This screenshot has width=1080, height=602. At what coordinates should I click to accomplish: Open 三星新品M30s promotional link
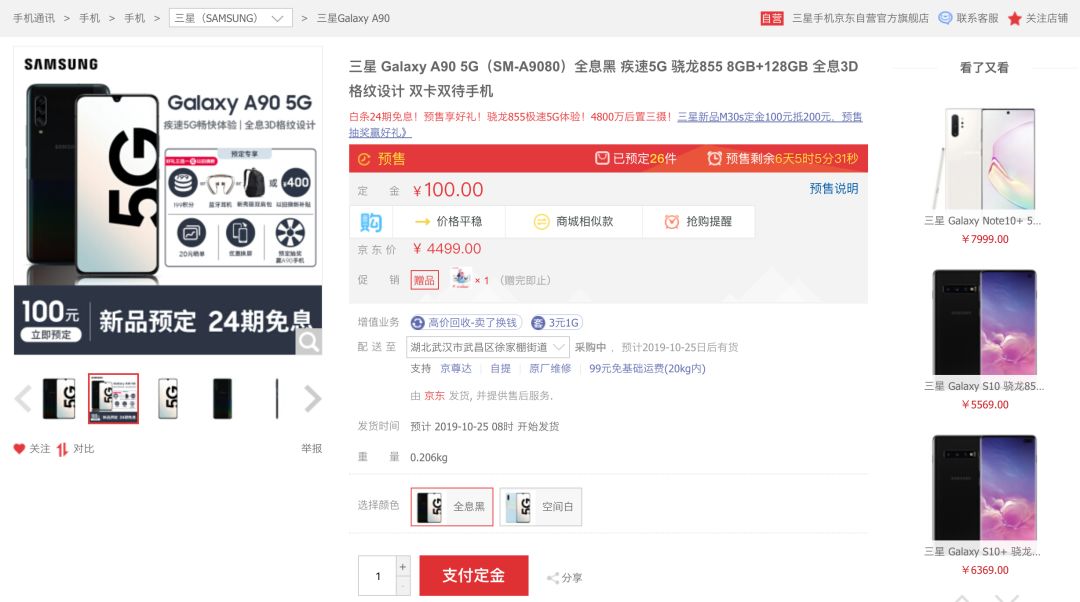[769, 117]
